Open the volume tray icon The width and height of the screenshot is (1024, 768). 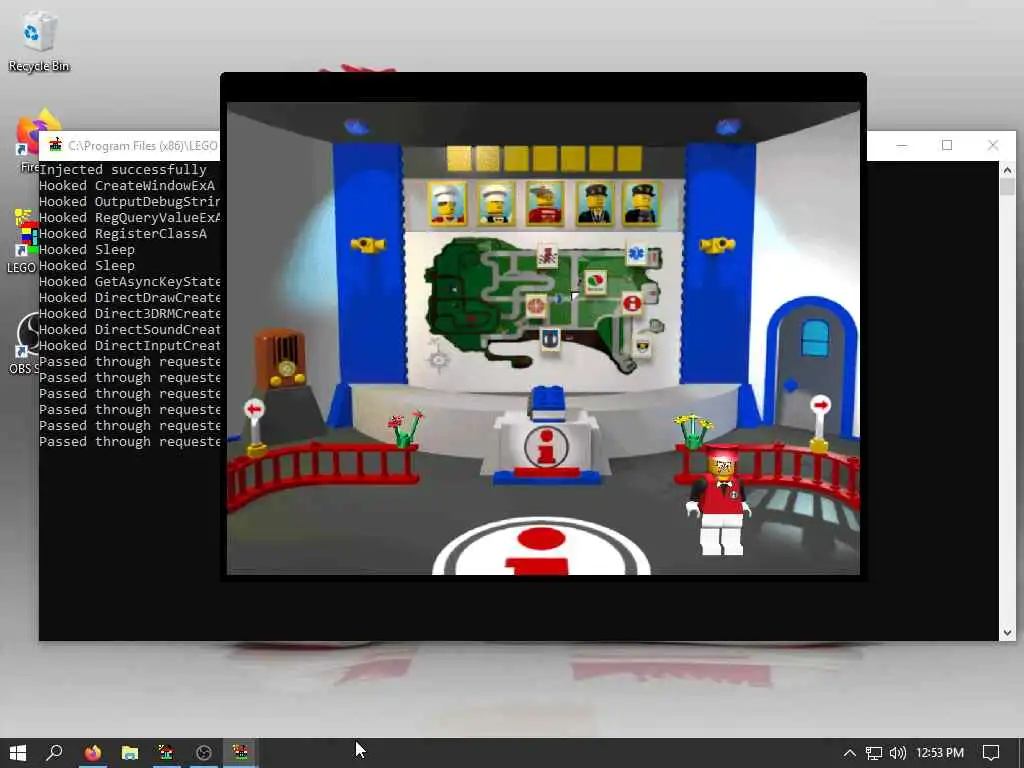click(898, 753)
